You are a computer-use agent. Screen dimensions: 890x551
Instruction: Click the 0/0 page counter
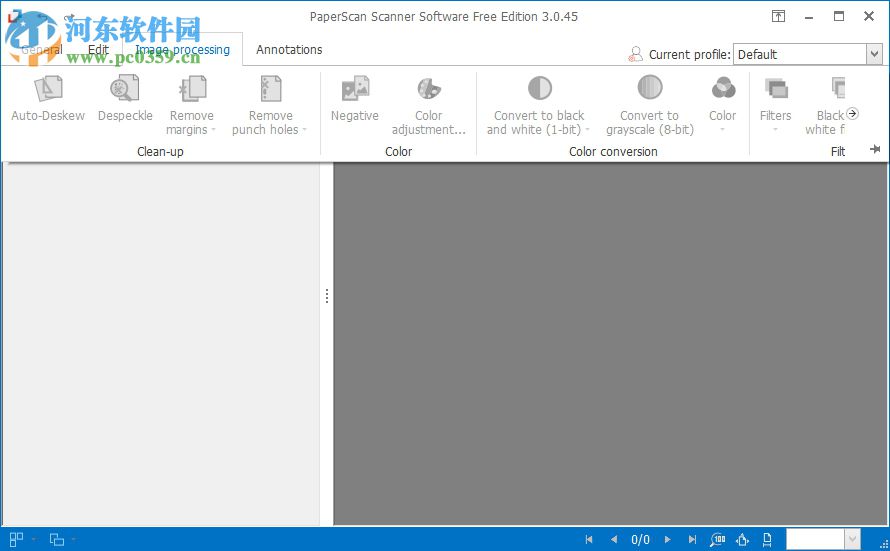(x=640, y=539)
